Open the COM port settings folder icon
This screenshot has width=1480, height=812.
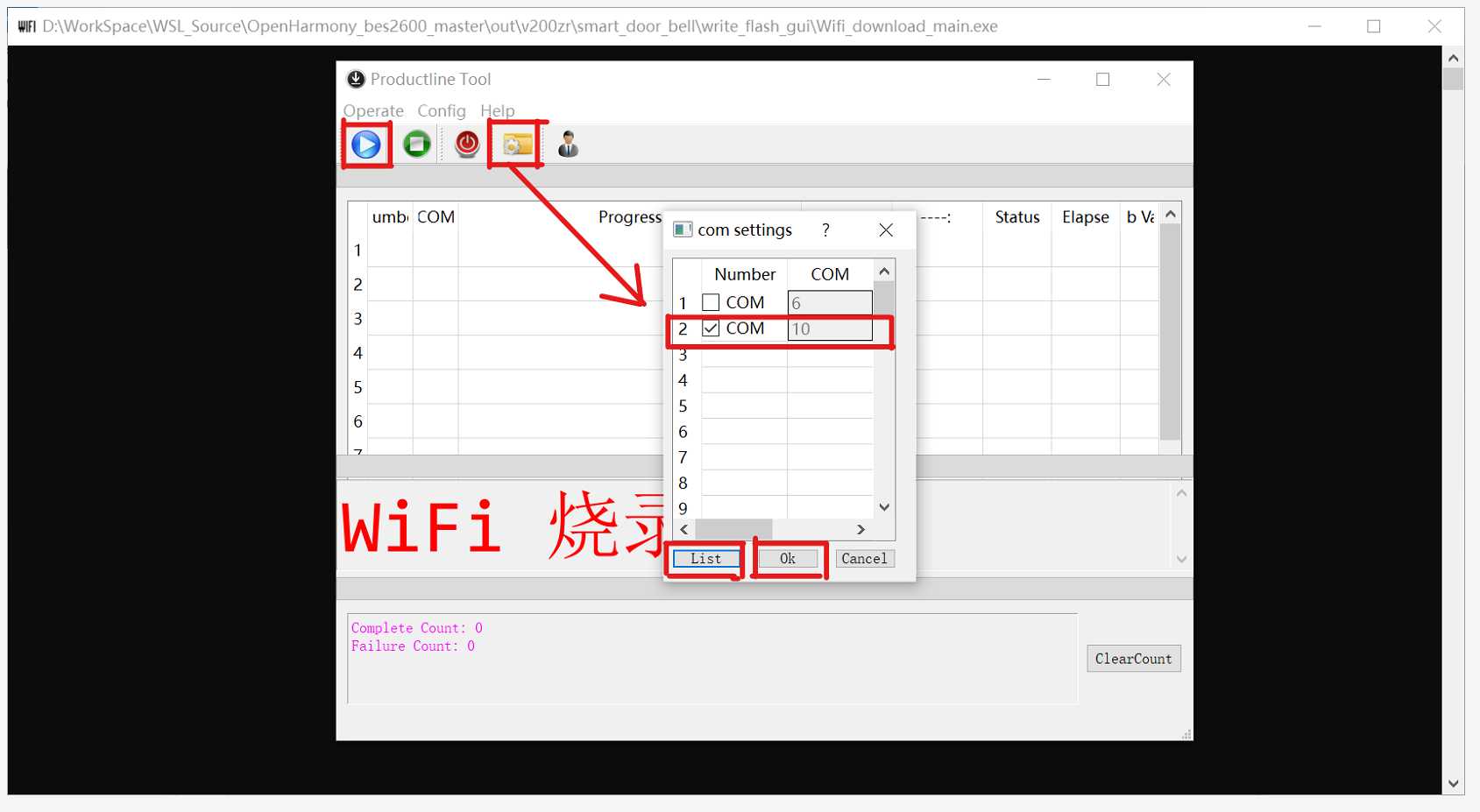[517, 145]
